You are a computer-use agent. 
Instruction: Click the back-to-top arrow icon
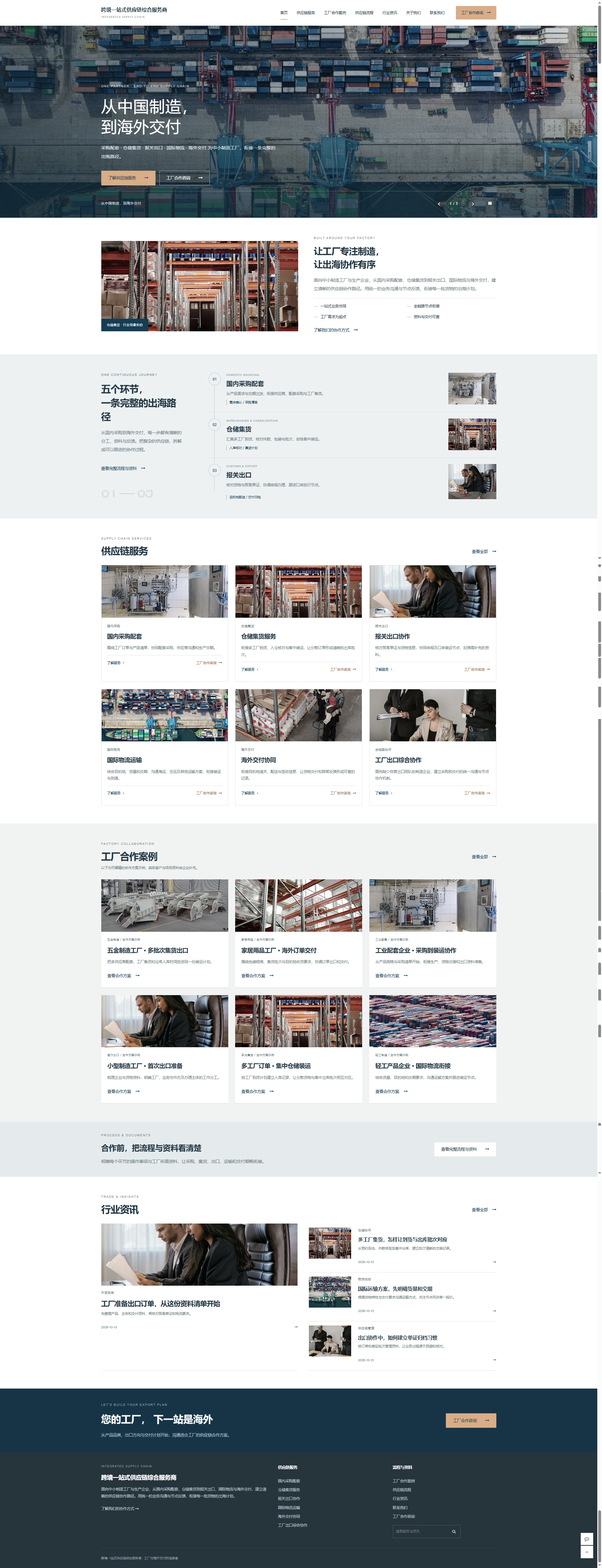click(x=586, y=1552)
